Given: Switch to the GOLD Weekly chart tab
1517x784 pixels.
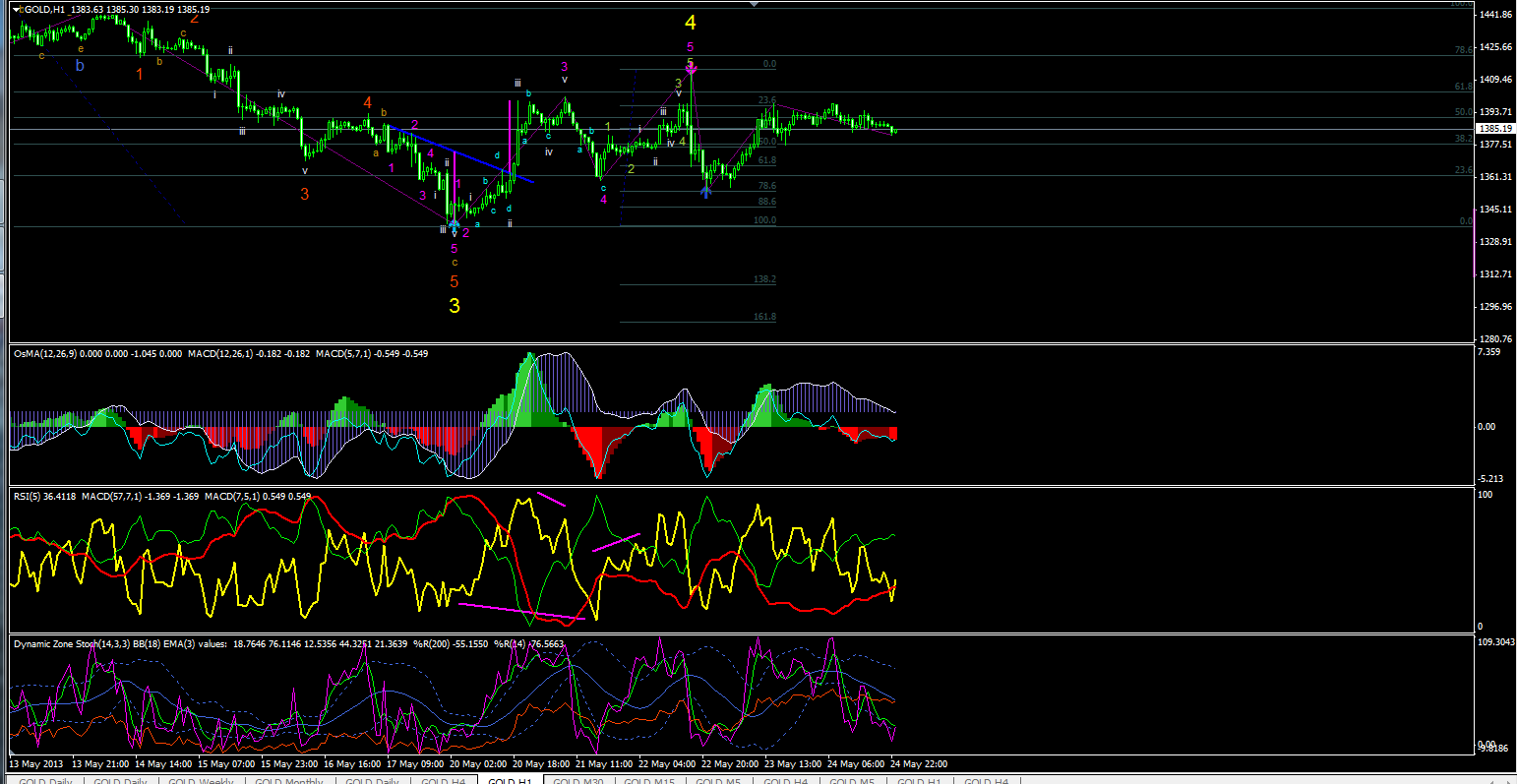Looking at the screenshot, I should (x=200, y=781).
